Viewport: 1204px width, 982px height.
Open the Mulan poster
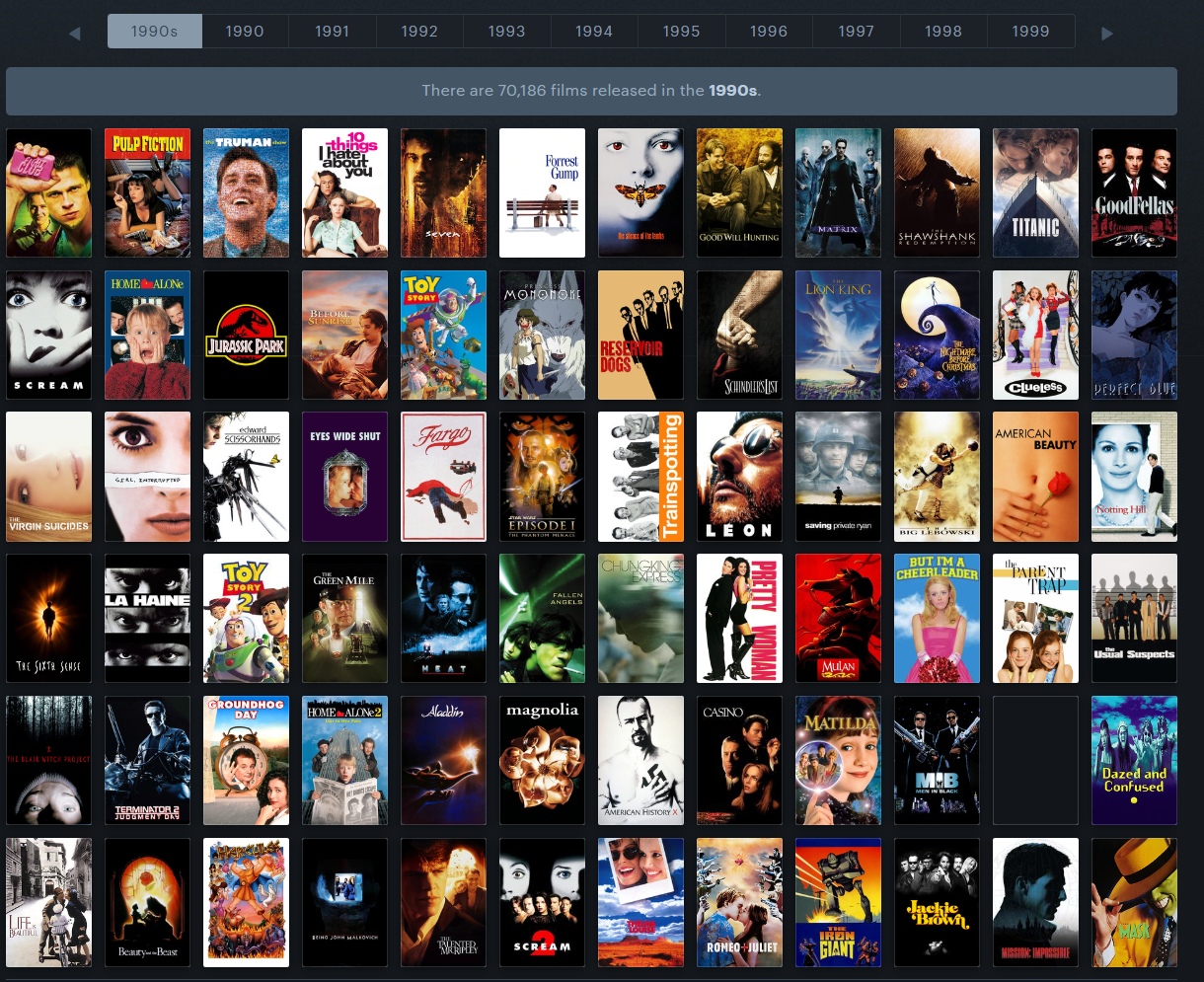pyautogui.click(x=839, y=619)
